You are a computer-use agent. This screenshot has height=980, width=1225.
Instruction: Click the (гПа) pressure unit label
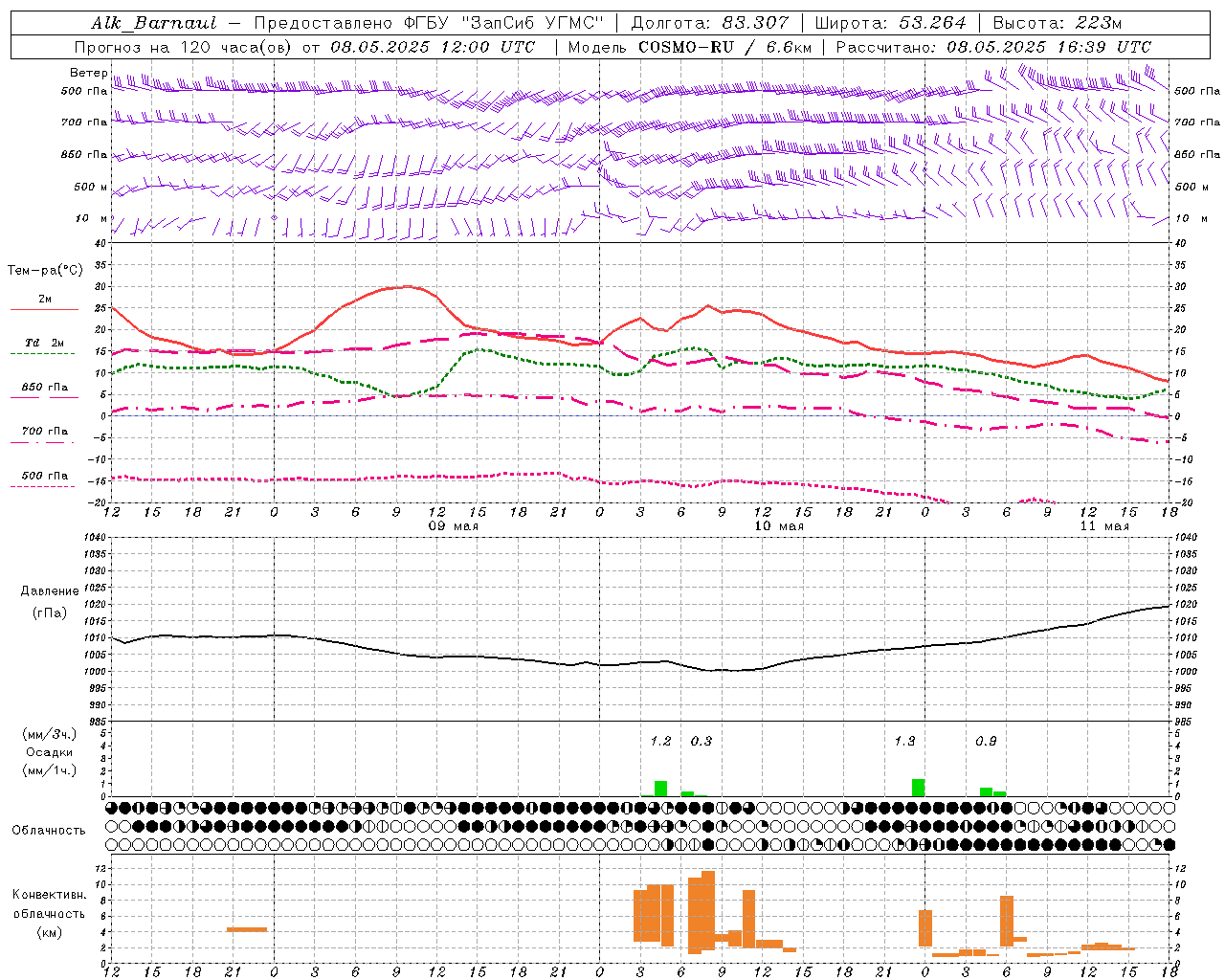[x=49, y=613]
